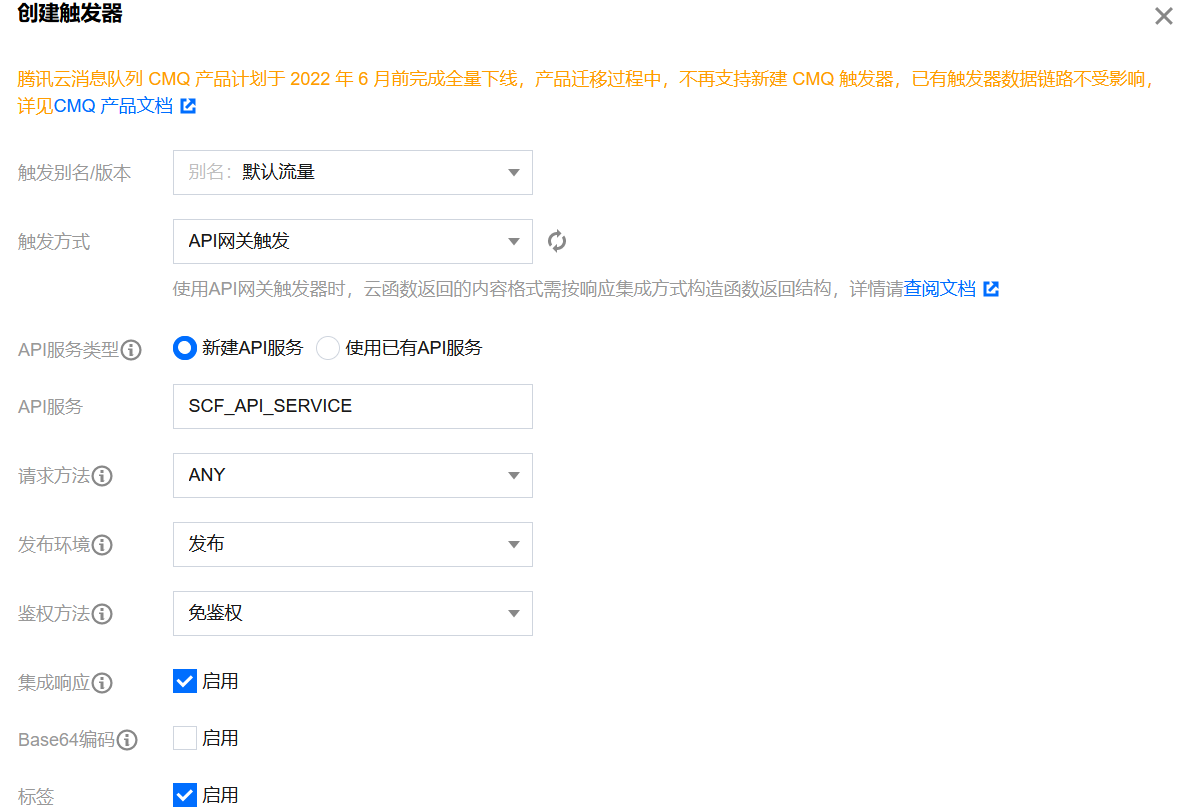This screenshot has width=1190, height=807.
Task: Click the refresh icon beside trigger method
Action: pos(557,241)
